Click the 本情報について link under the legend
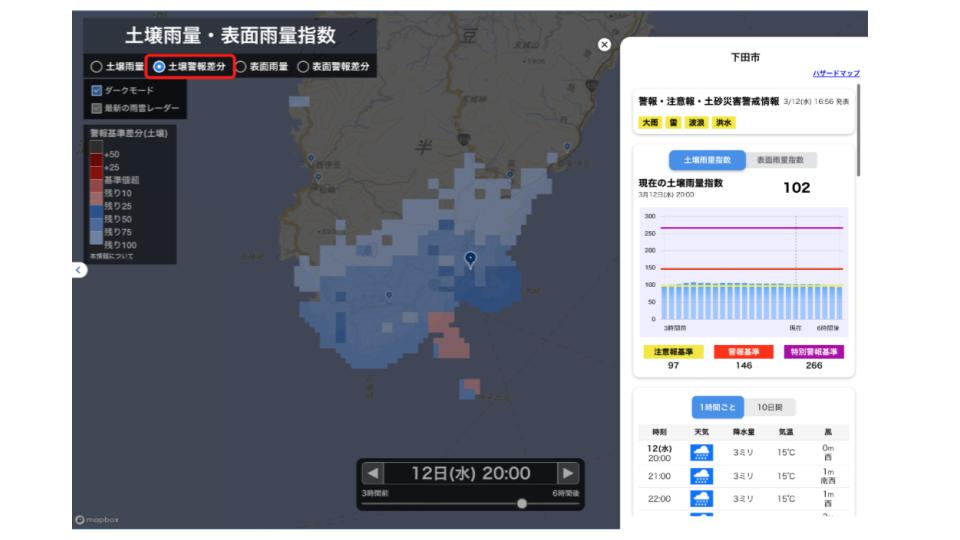Image resolution: width=960 pixels, height=540 pixels. coord(109,257)
